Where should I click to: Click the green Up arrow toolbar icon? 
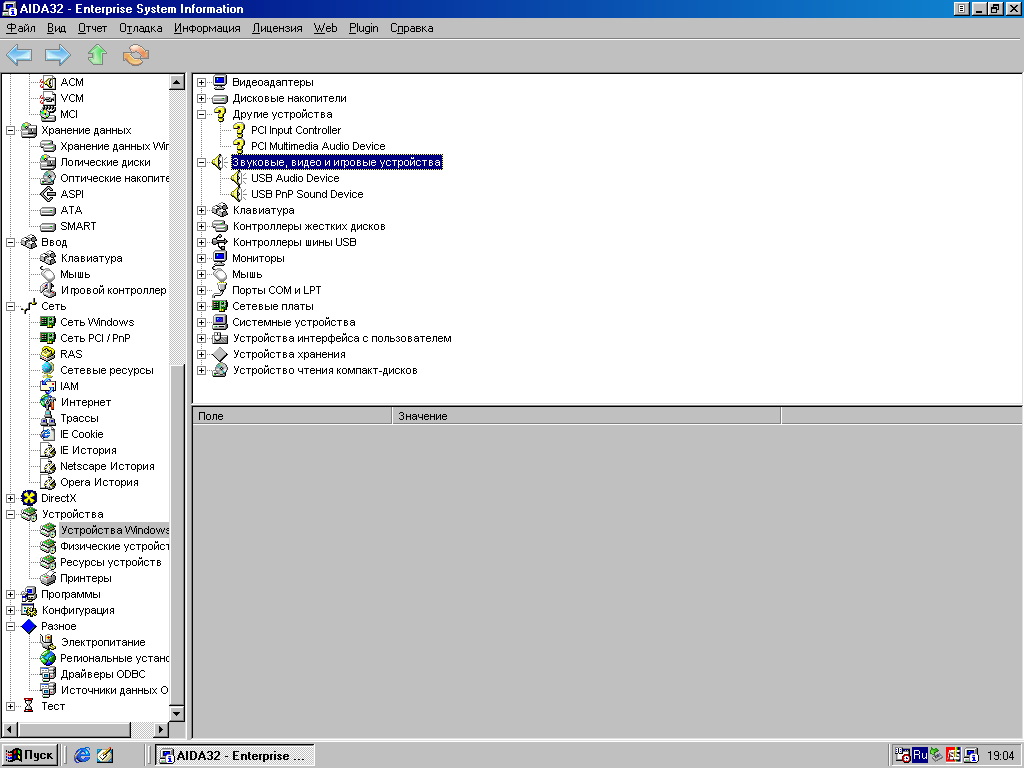click(x=97, y=55)
